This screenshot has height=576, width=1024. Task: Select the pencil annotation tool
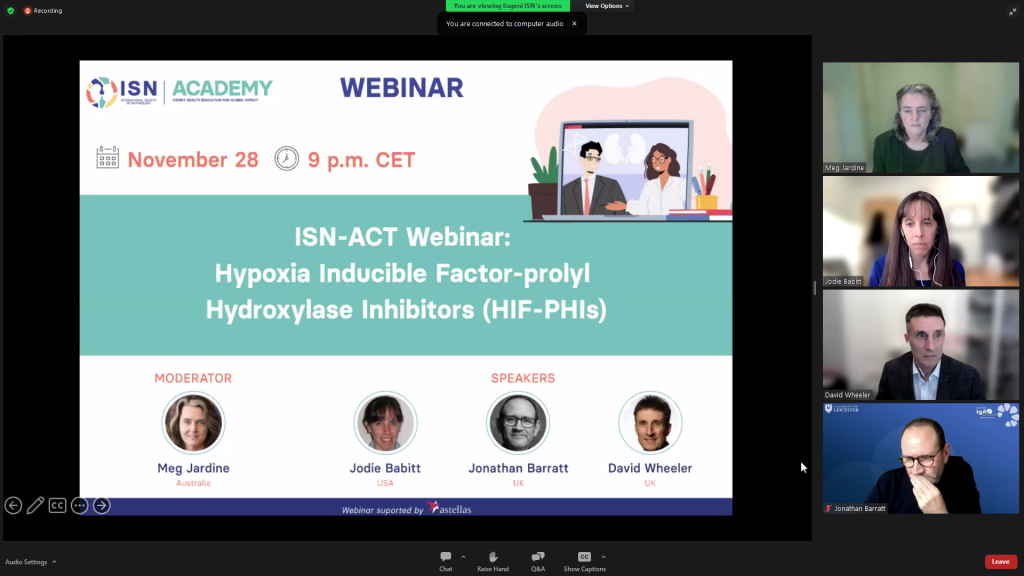click(35, 505)
